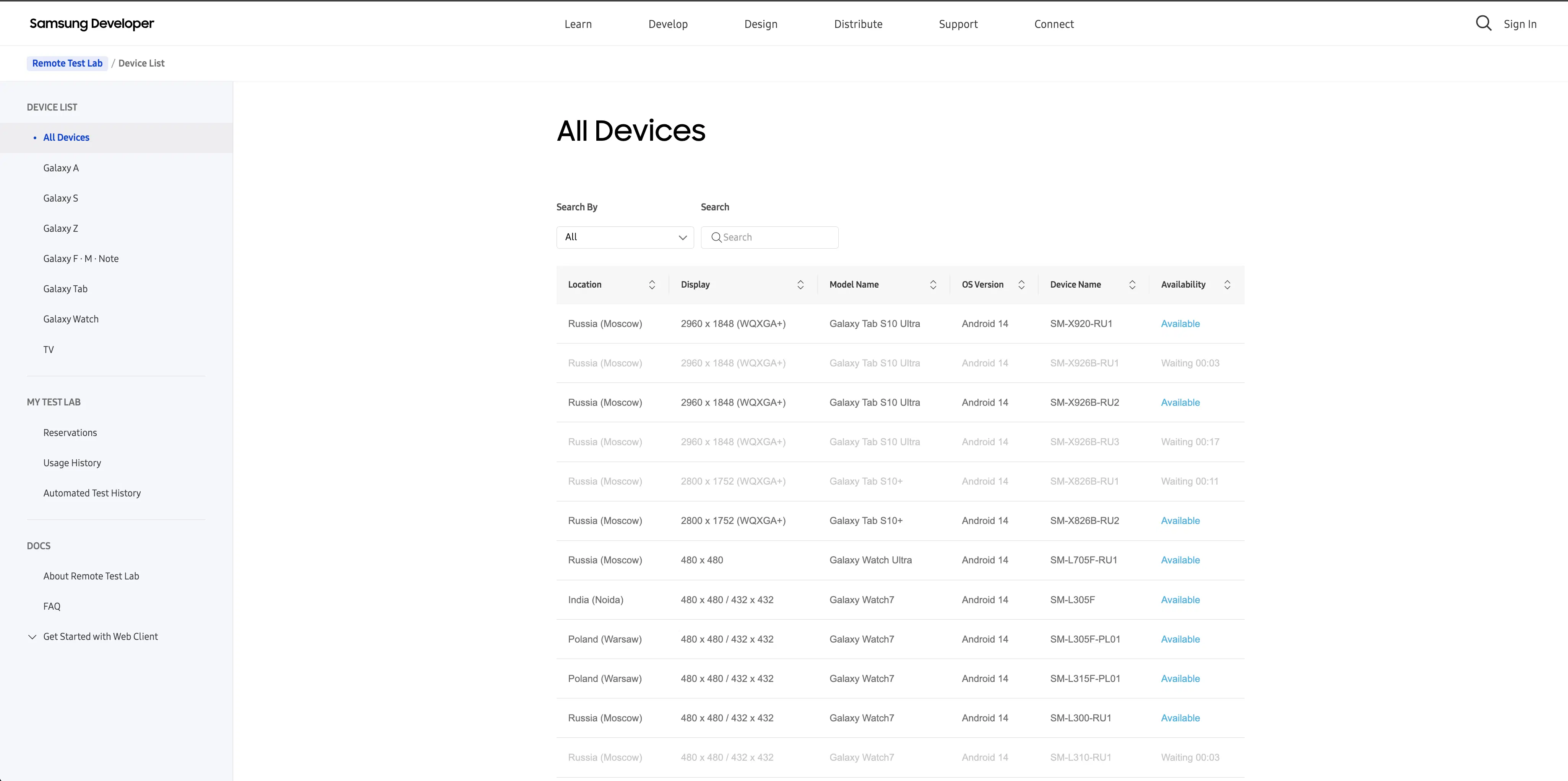Open the Distribute menu
This screenshot has height=781, width=1568.
[x=858, y=24]
